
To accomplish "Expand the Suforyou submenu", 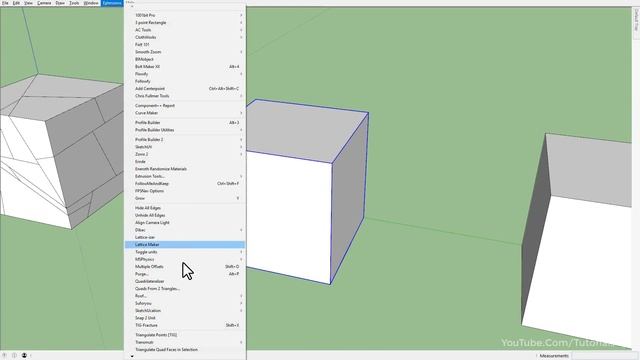I will click(x=184, y=304).
